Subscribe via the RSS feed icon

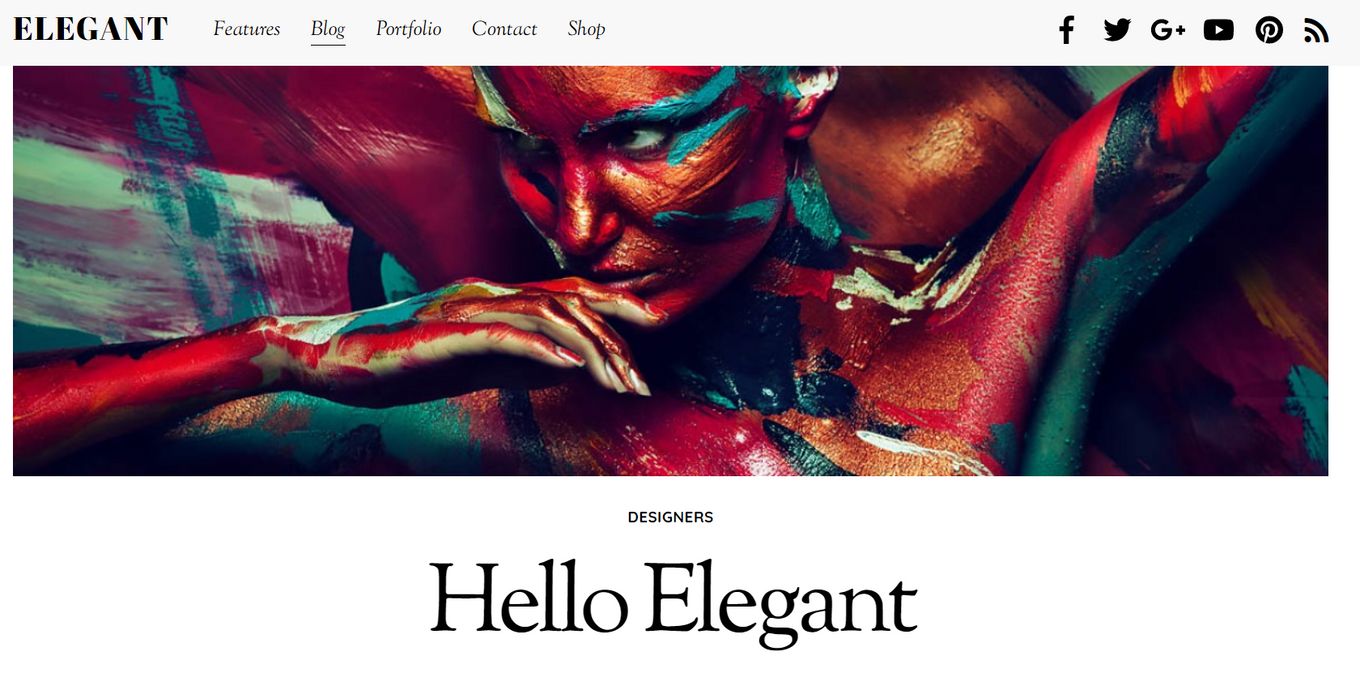pos(1316,31)
